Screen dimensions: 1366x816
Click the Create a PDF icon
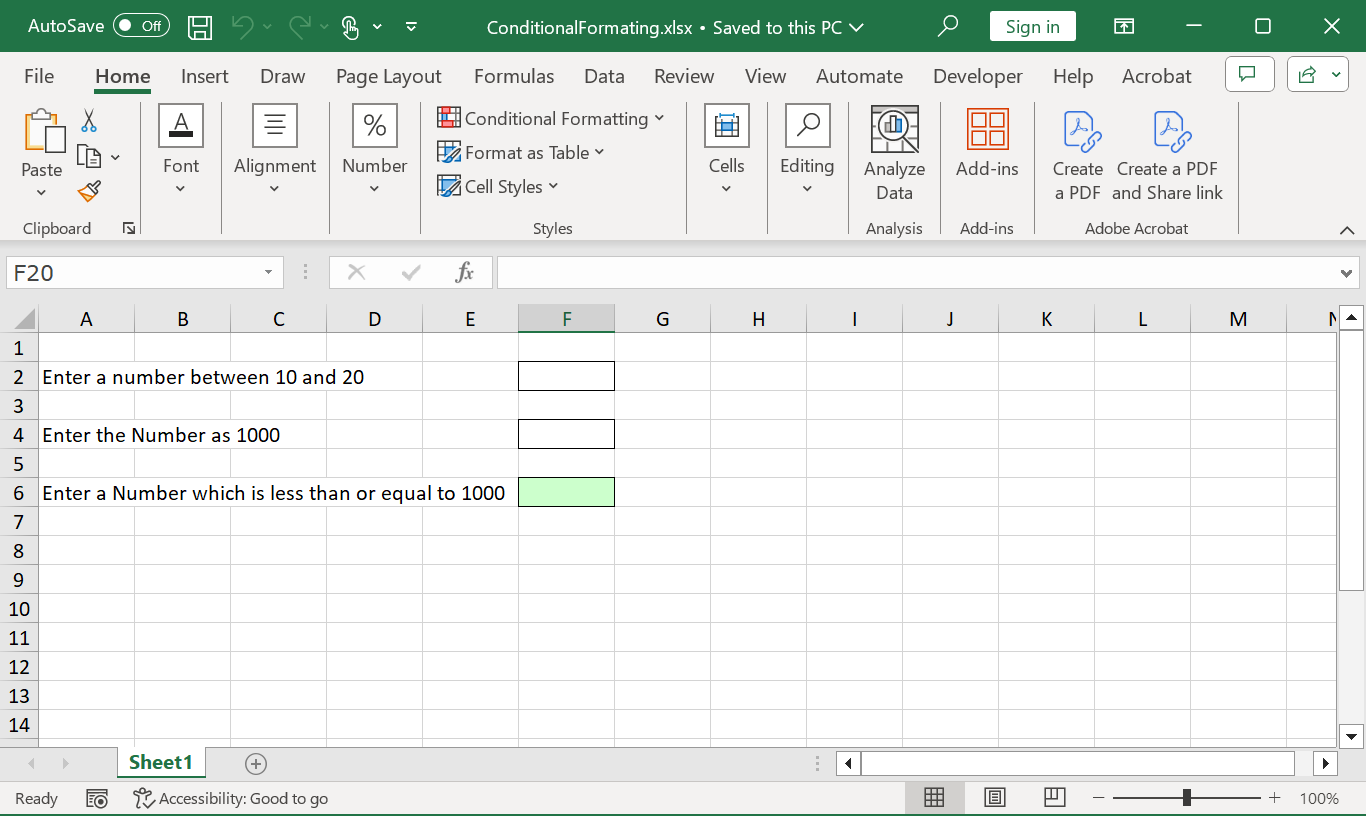point(1077,130)
